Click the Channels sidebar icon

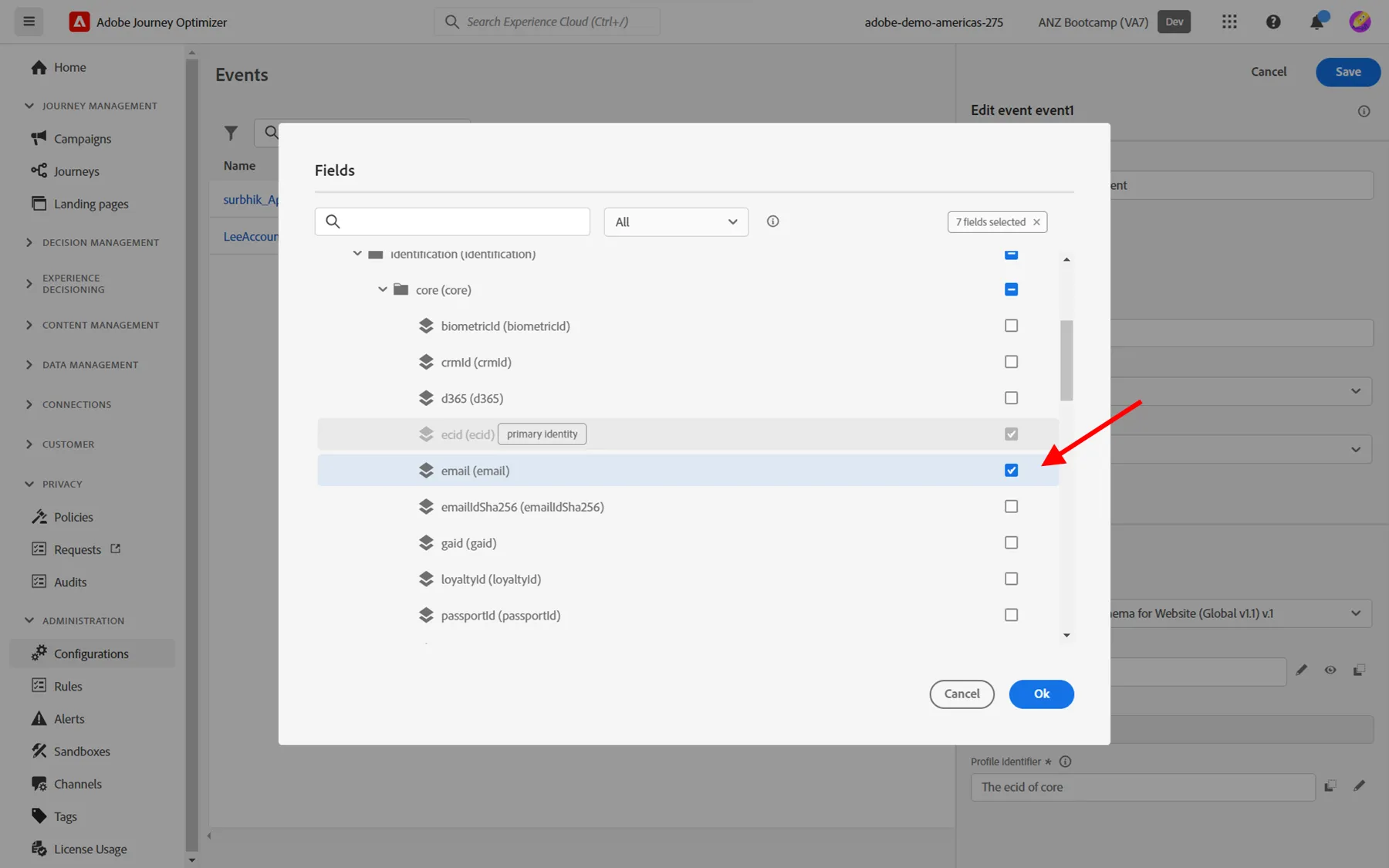39,784
